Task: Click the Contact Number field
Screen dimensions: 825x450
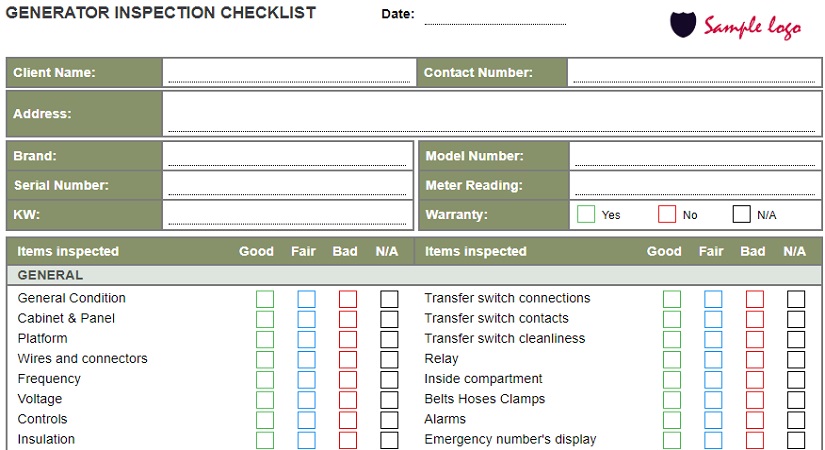Action: [x=694, y=72]
